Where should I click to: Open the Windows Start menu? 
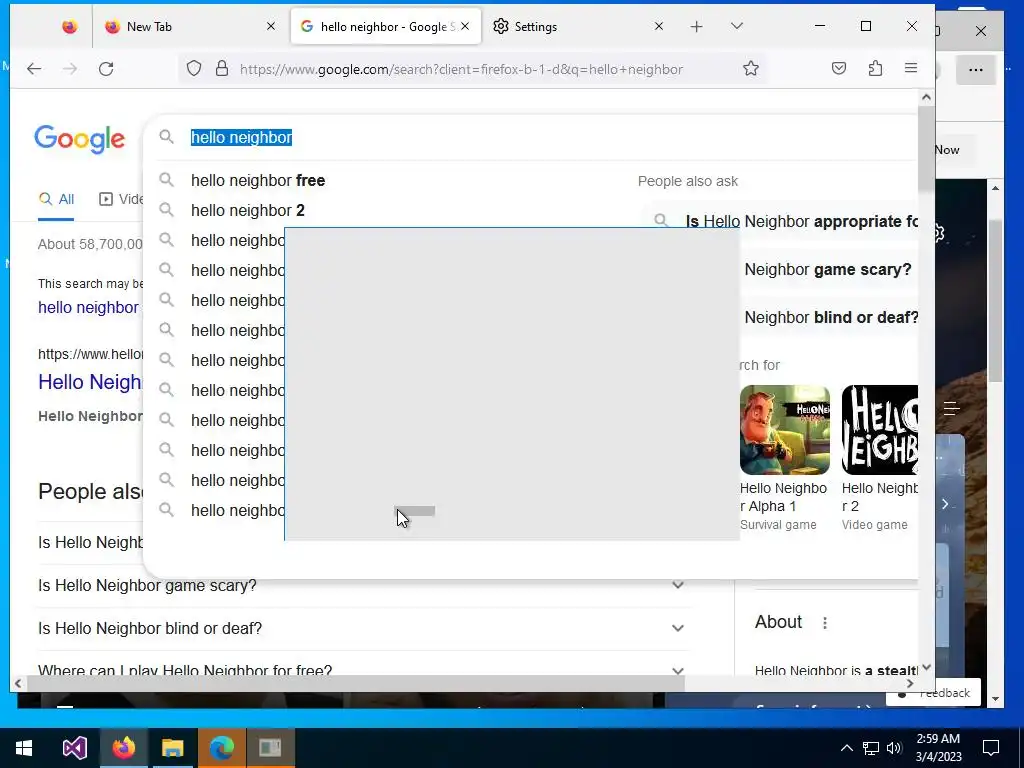[24, 748]
